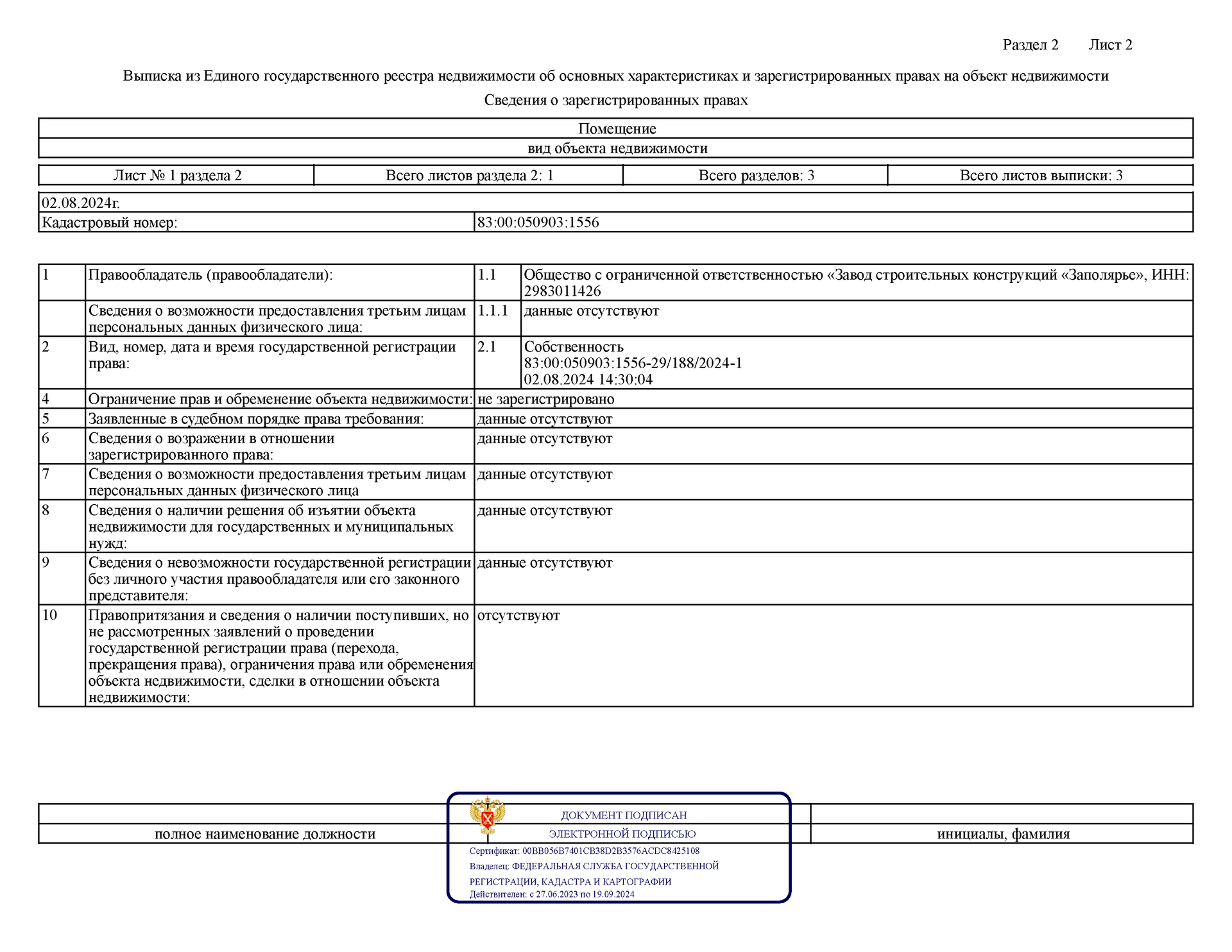
Task: Click the date 02.08.2024г. cell
Action: (x=81, y=203)
